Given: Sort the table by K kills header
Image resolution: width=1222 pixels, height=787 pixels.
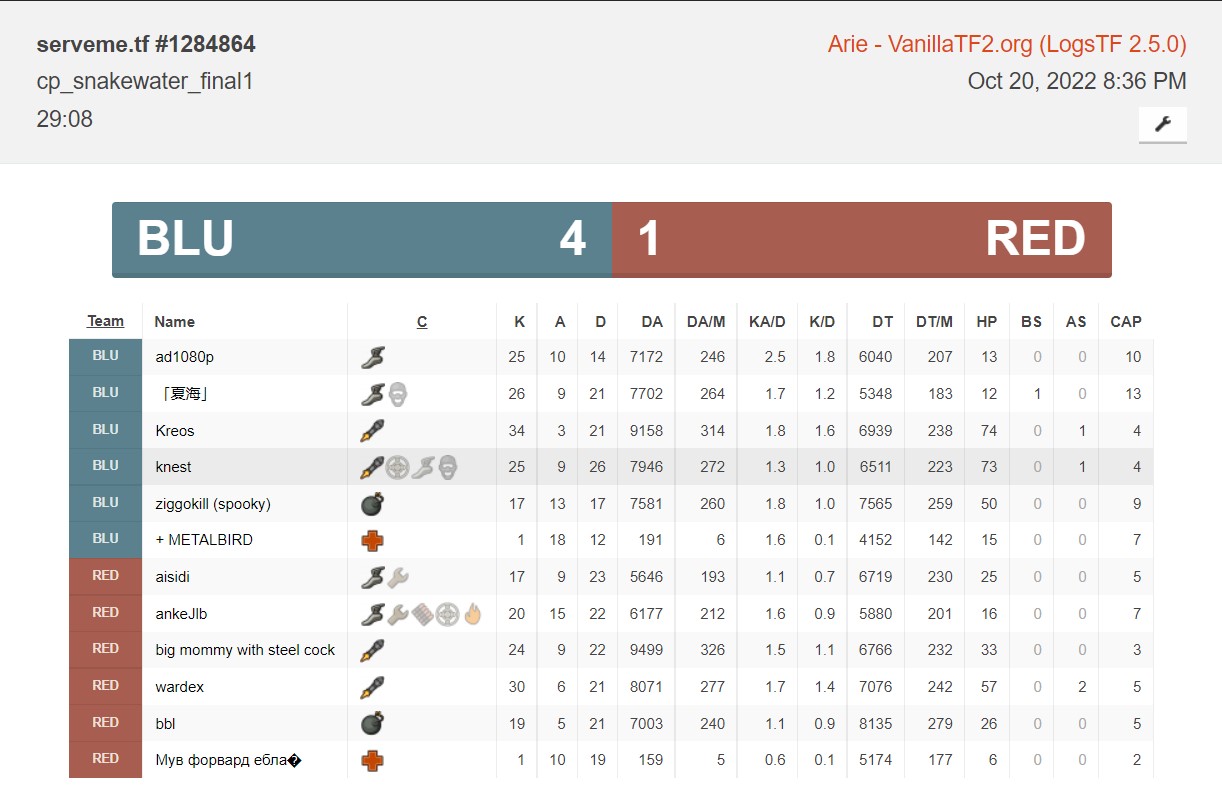Looking at the screenshot, I should pos(519,322).
